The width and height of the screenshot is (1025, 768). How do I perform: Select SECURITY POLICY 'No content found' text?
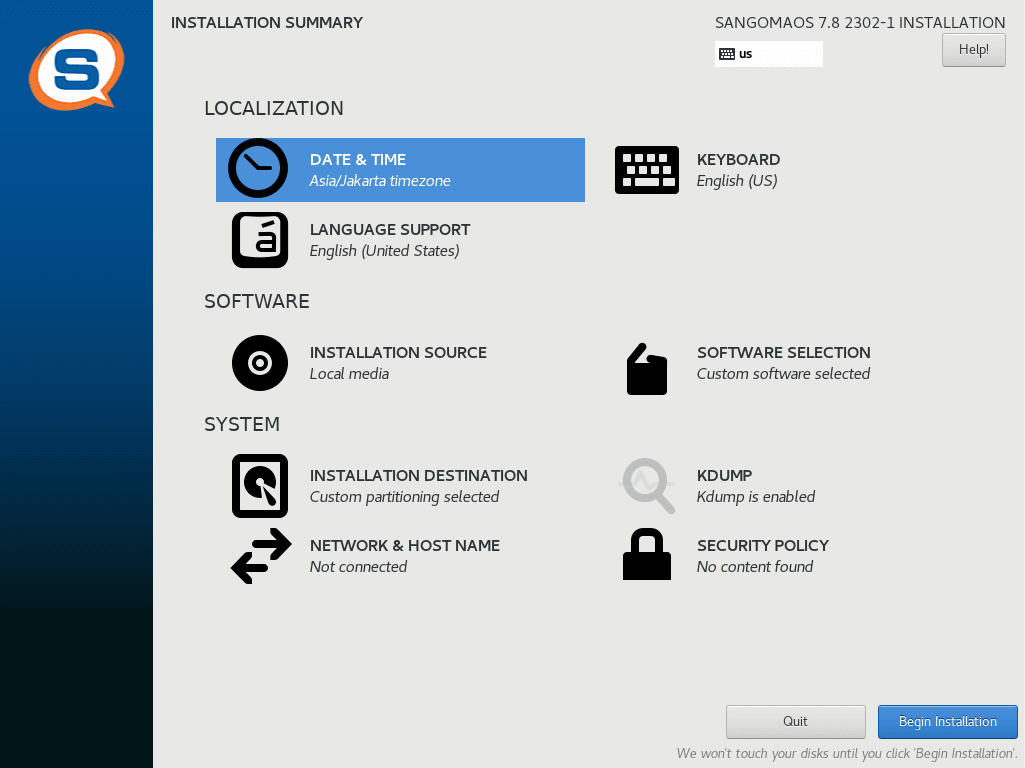click(754, 567)
